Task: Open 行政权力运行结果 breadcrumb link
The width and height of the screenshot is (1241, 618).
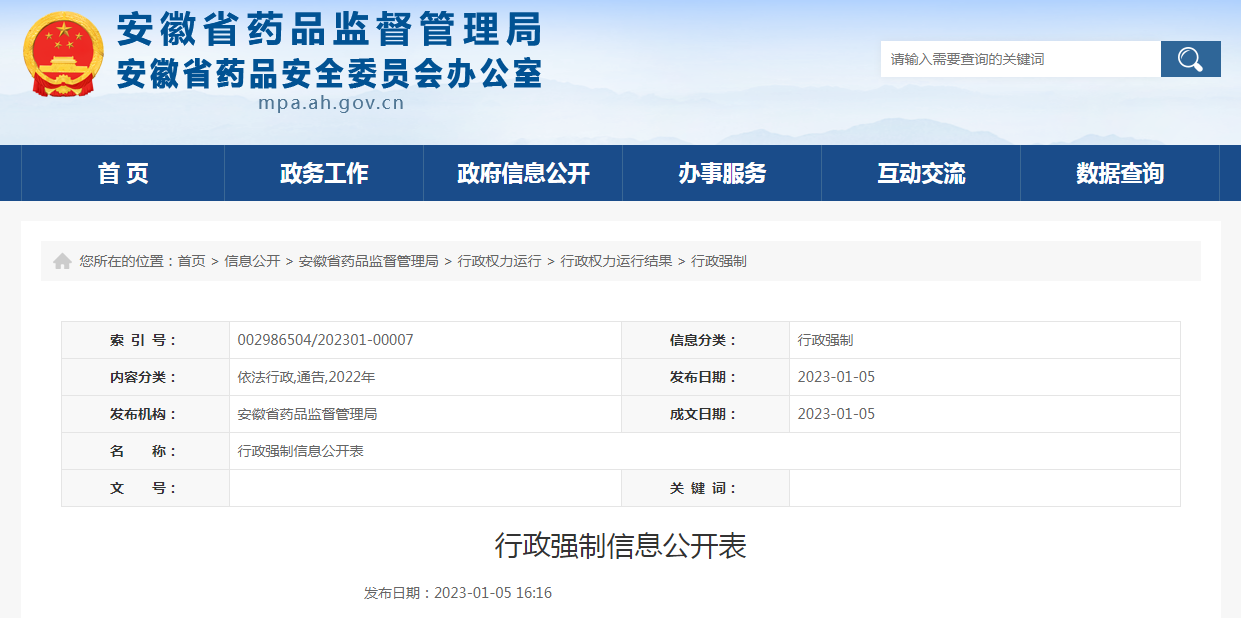Action: 616,261
